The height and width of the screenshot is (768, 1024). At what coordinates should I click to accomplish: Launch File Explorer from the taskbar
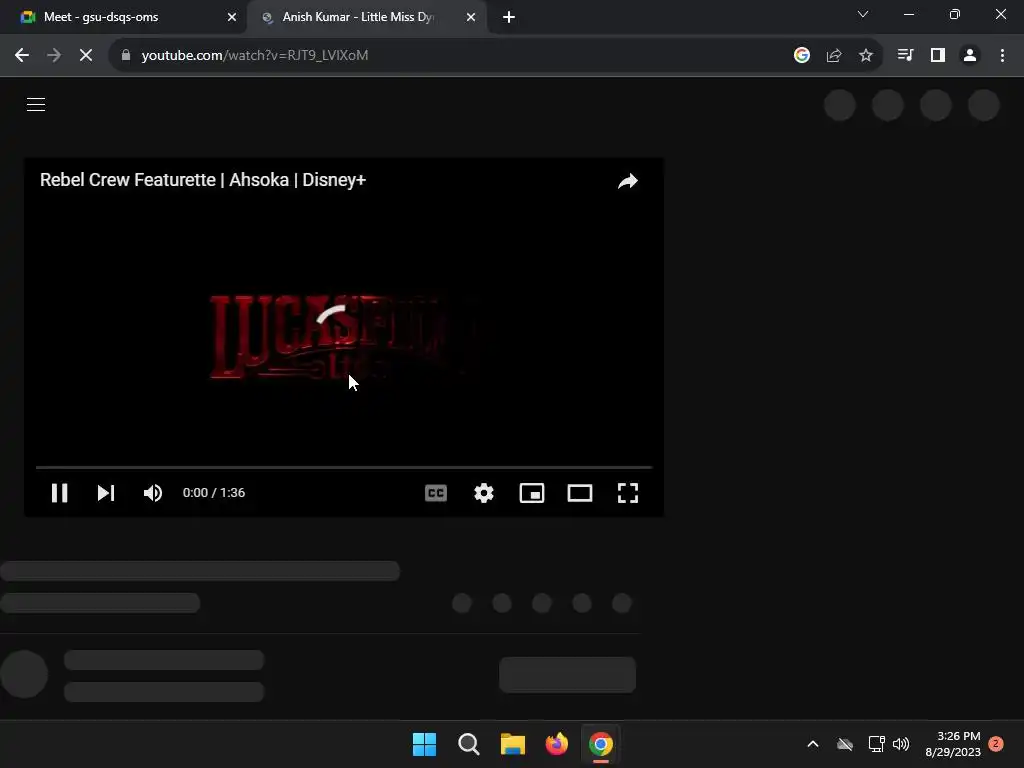click(513, 744)
